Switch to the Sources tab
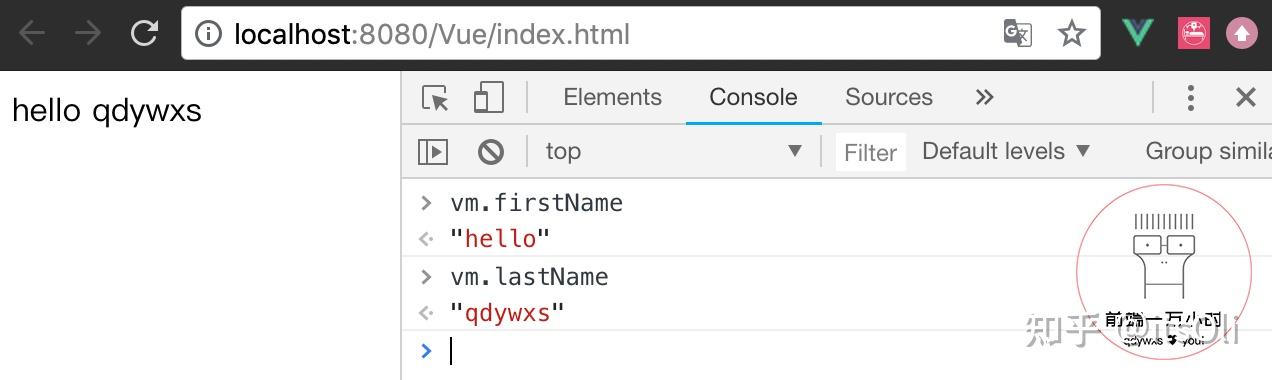1272x380 pixels. [x=889, y=97]
